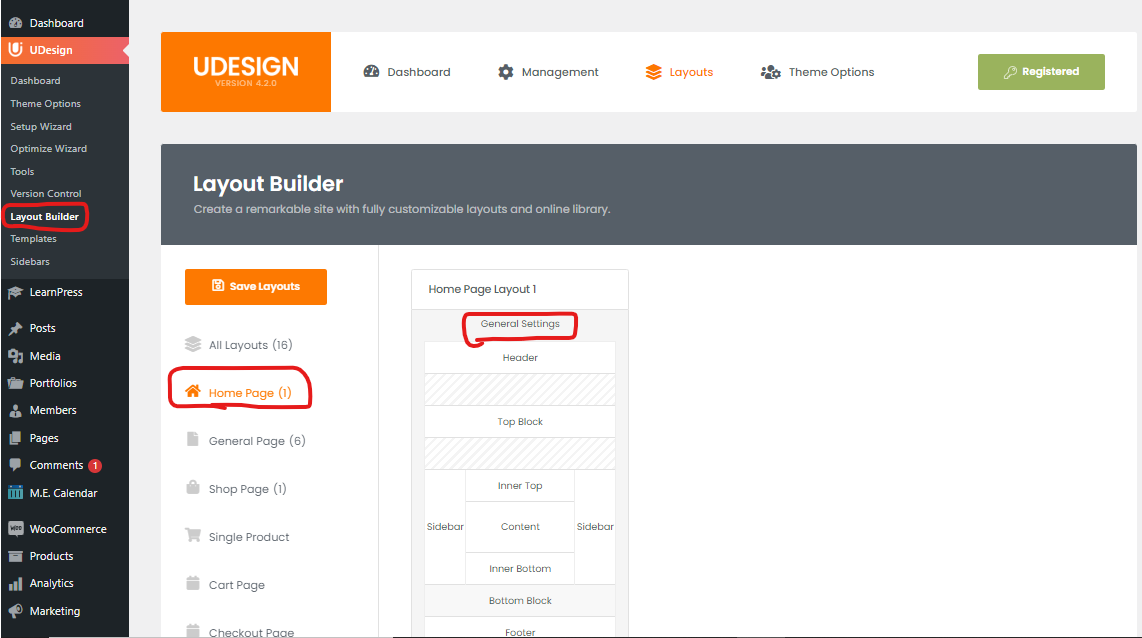Open Version Control submenu item
Image resolution: width=1142 pixels, height=638 pixels.
point(46,194)
